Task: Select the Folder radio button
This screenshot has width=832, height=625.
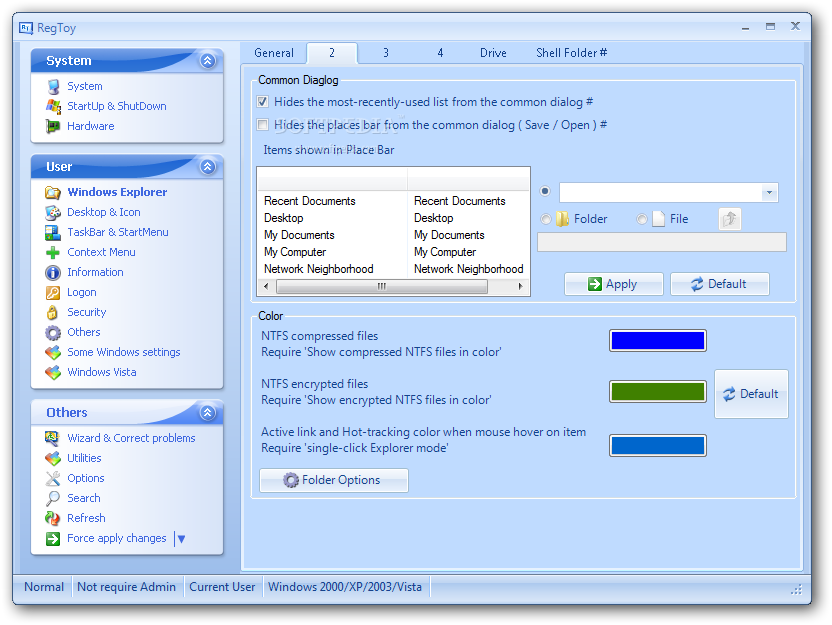Action: click(x=545, y=219)
